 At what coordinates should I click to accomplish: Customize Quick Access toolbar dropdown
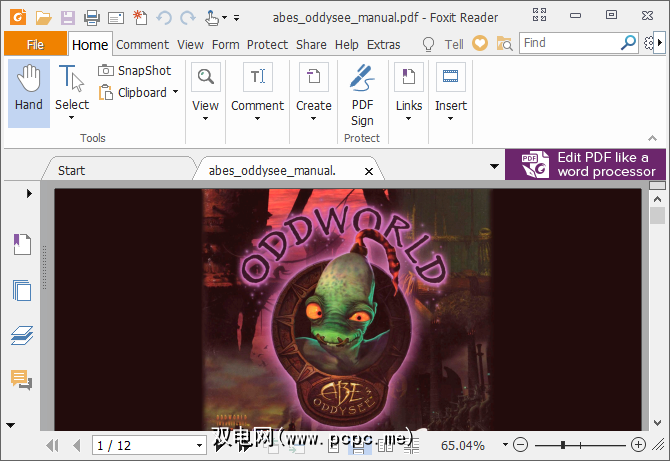pos(236,18)
